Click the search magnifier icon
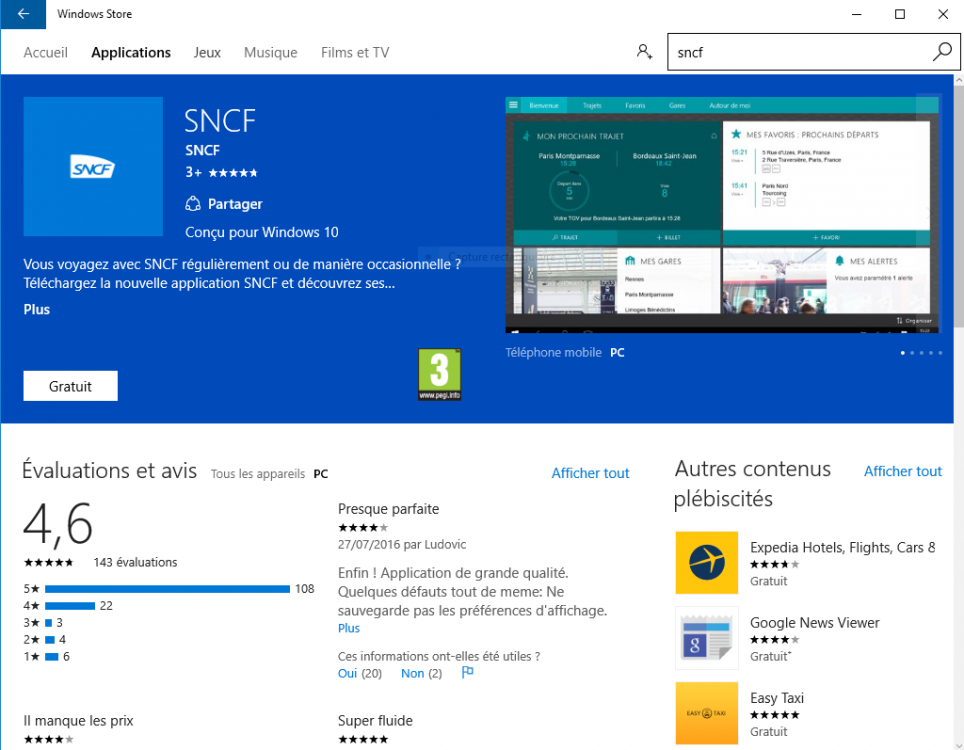This screenshot has width=964, height=750. point(941,52)
